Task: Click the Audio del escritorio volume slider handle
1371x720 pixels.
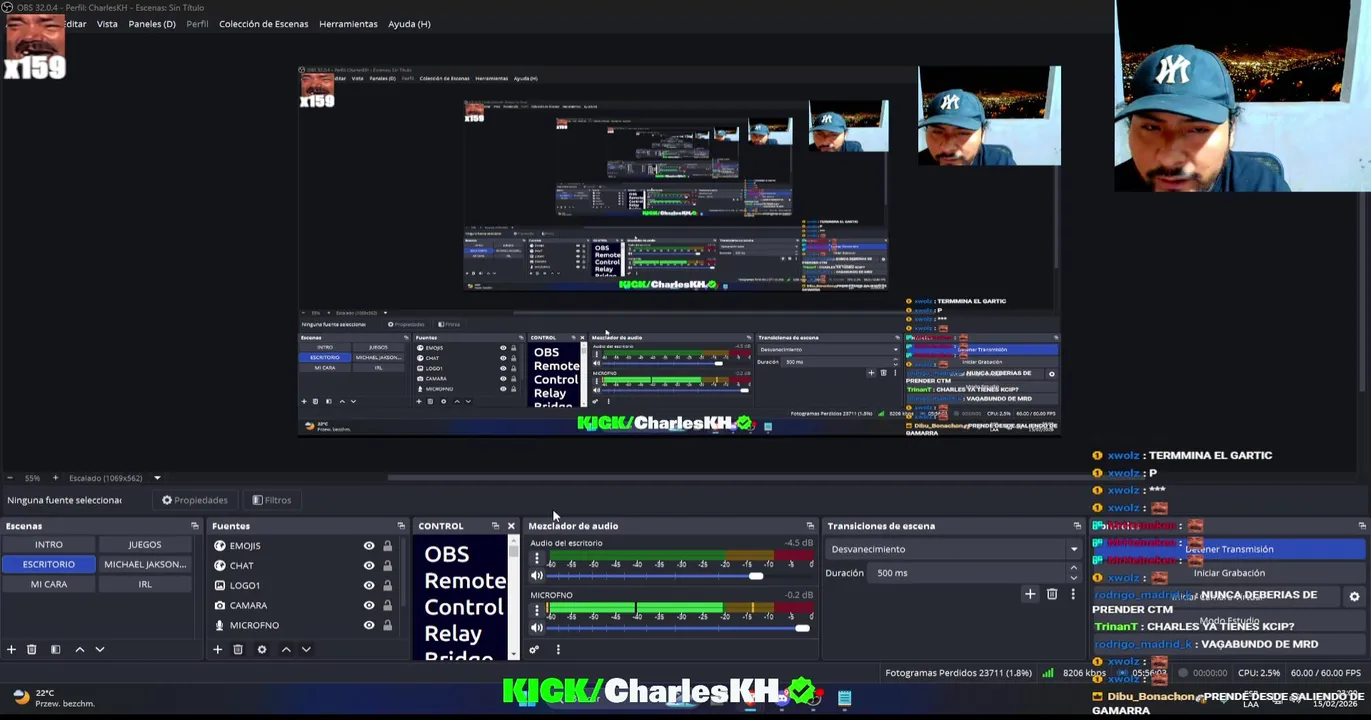Action: tap(756, 576)
